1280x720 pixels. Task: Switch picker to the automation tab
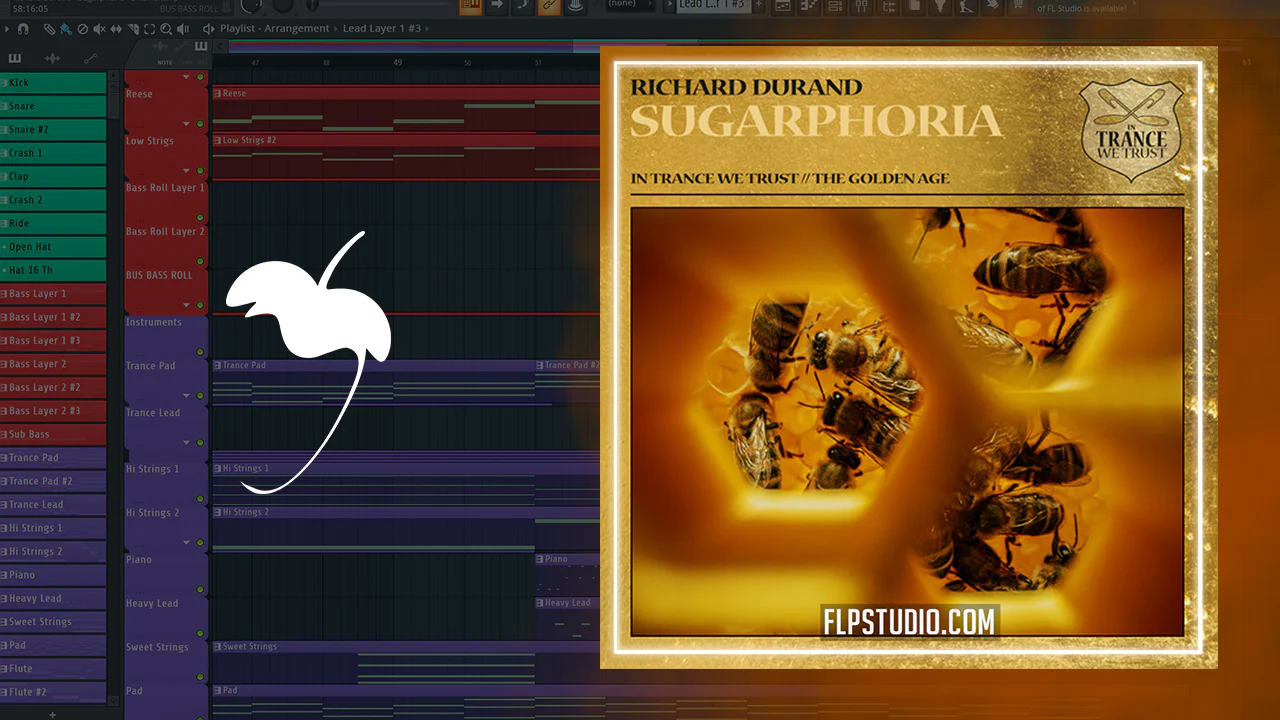tap(90, 59)
